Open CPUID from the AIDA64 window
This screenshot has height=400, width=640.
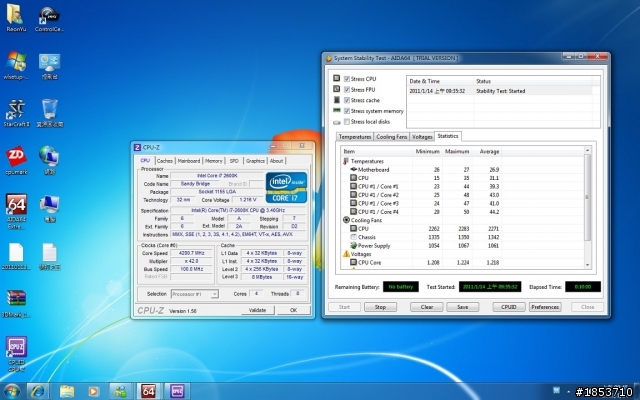point(509,307)
